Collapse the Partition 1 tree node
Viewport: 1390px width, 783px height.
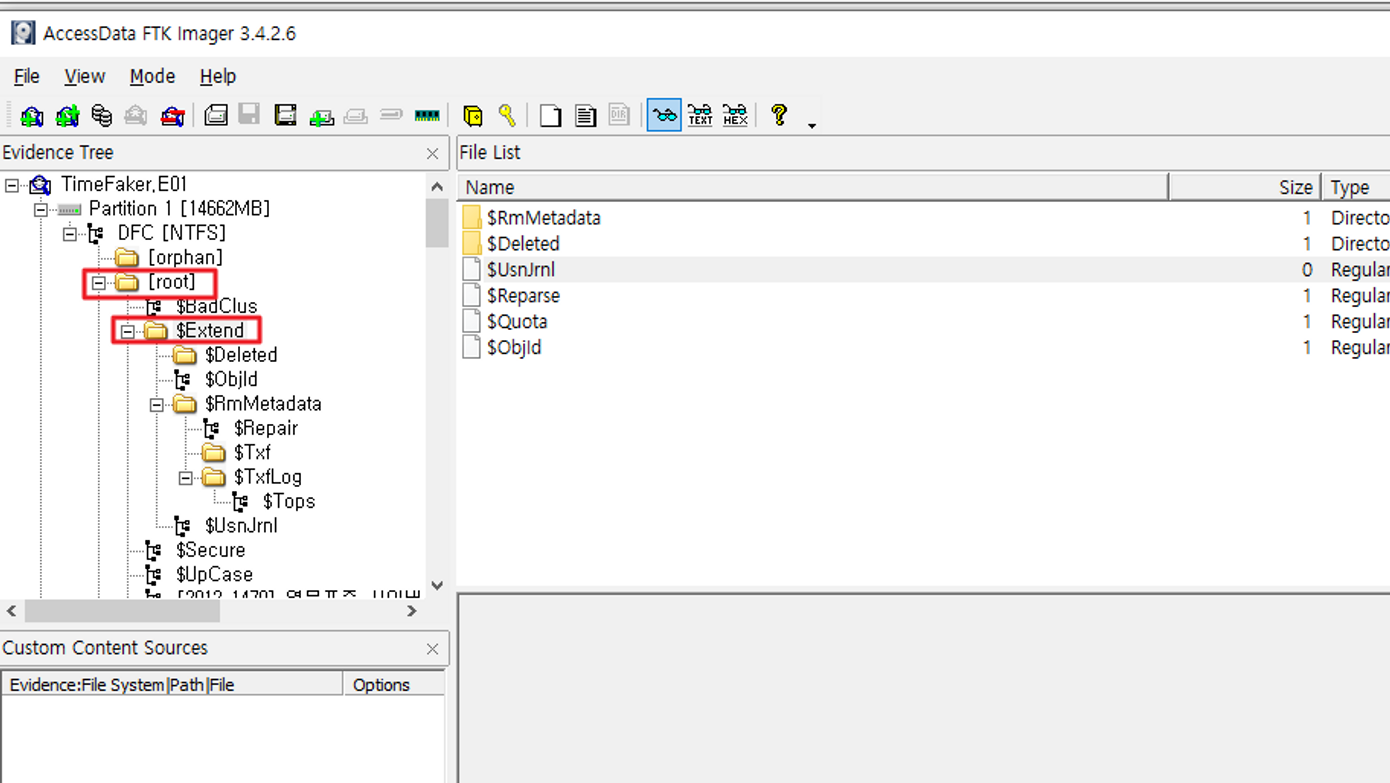[41, 209]
